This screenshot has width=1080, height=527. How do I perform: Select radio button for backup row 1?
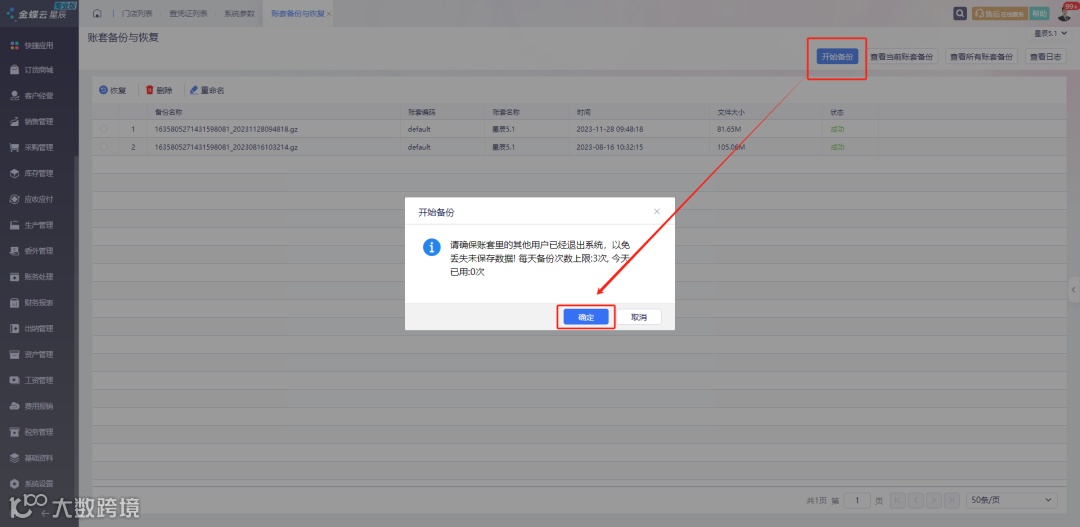pyautogui.click(x=104, y=129)
